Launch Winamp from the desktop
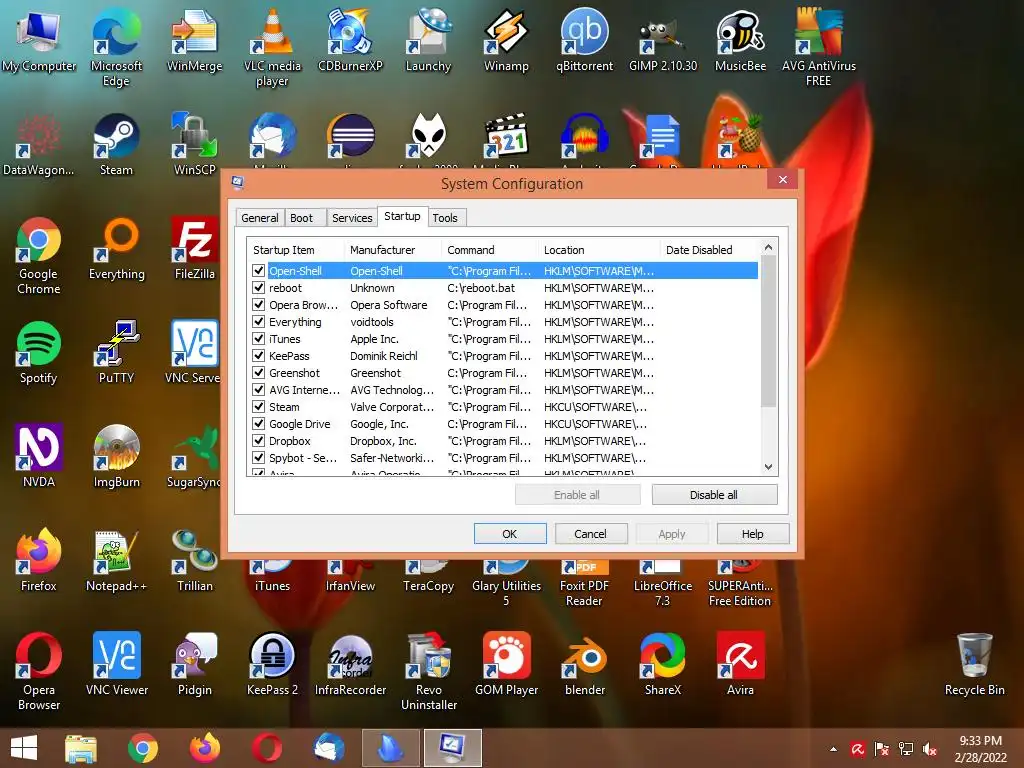The image size is (1024, 768). (x=506, y=39)
